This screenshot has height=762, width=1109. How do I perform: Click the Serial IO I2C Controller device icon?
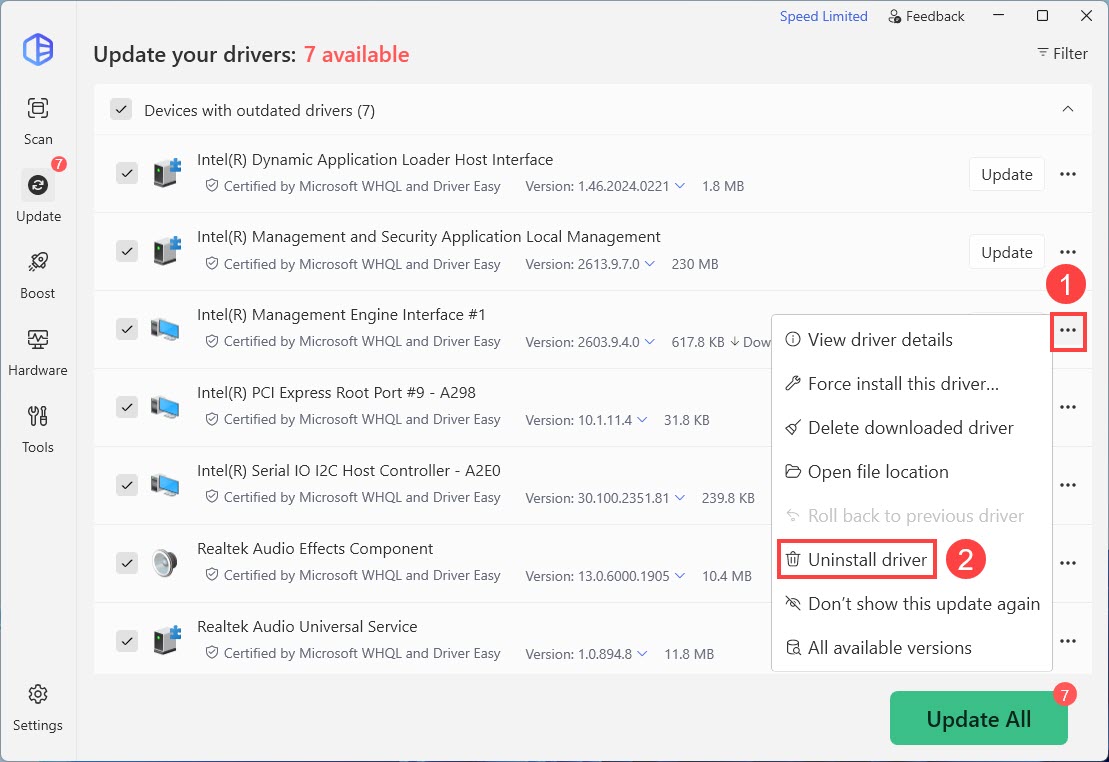(165, 485)
